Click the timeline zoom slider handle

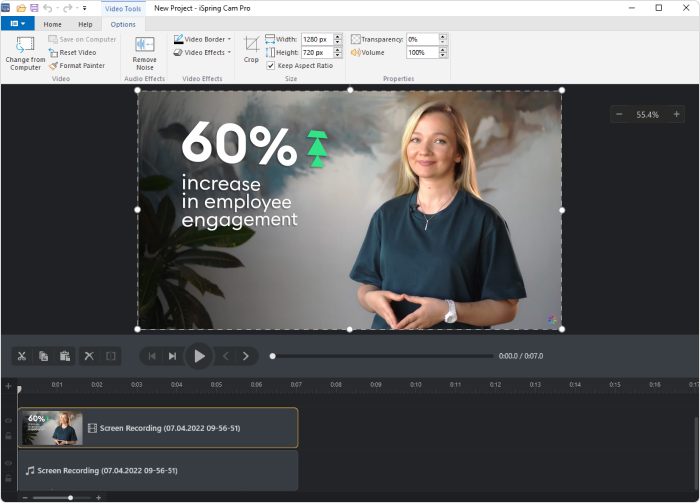(71, 498)
